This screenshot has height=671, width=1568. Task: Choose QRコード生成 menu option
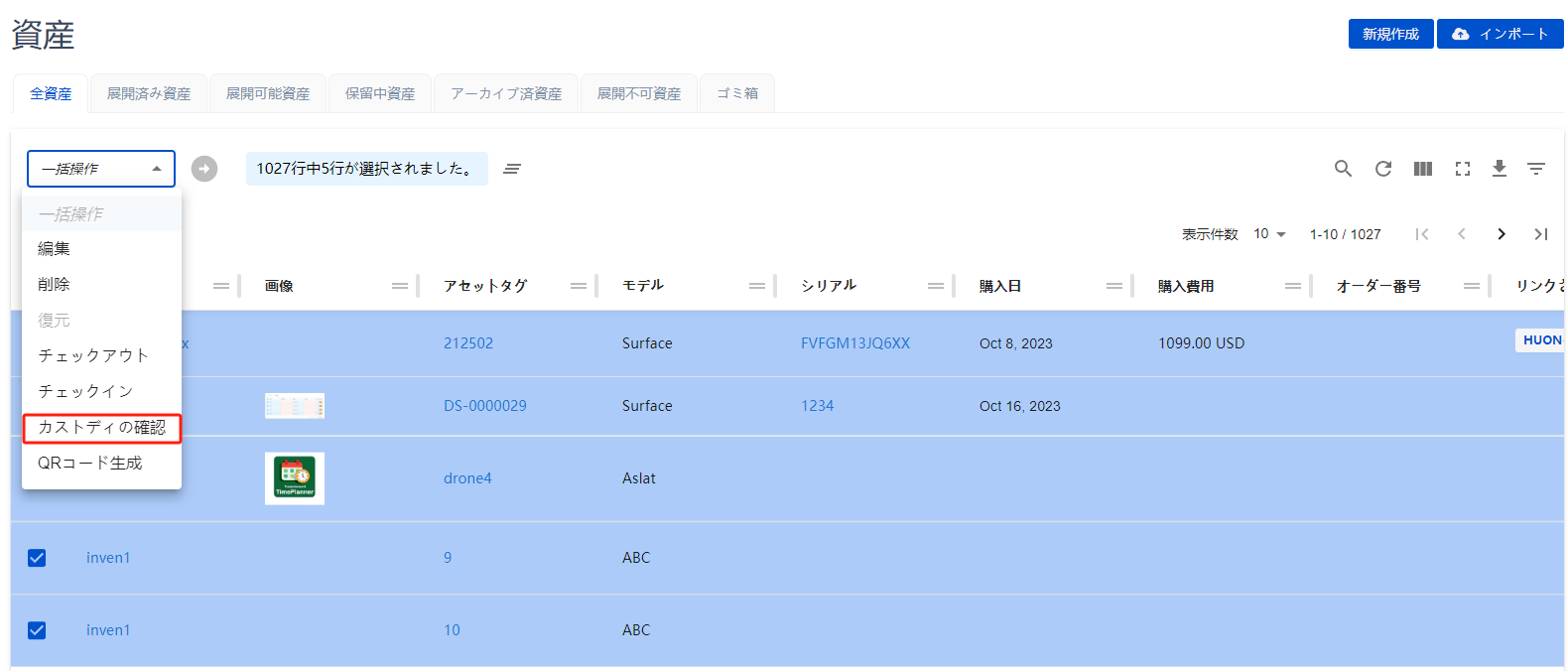pyautogui.click(x=90, y=464)
